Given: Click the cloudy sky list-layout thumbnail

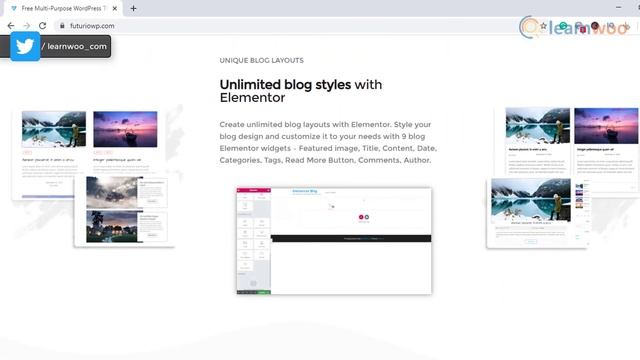Looking at the screenshot, I should [x=112, y=193].
